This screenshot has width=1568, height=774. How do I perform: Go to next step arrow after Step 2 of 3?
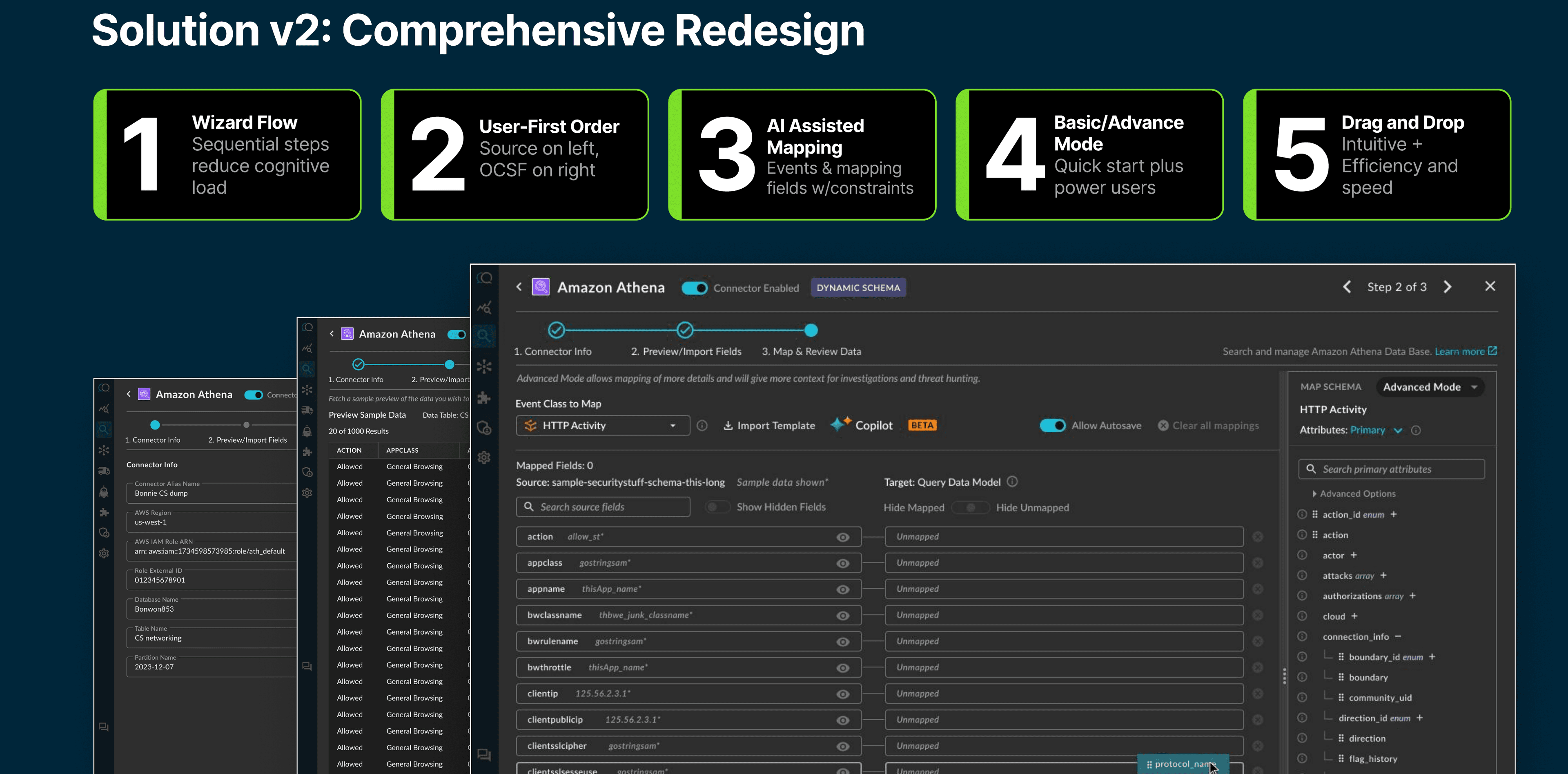(x=1448, y=287)
